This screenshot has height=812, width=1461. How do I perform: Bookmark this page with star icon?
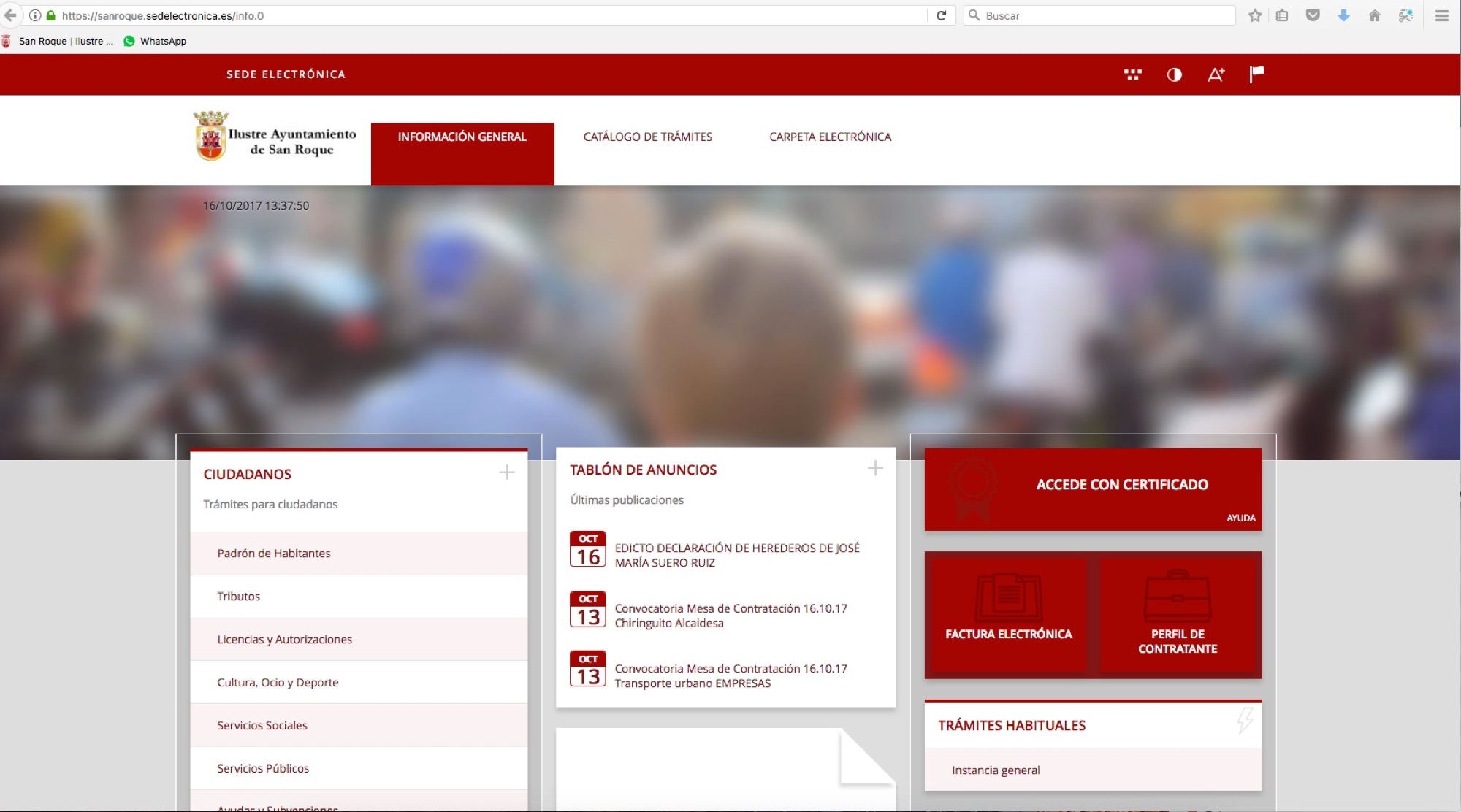(1255, 15)
